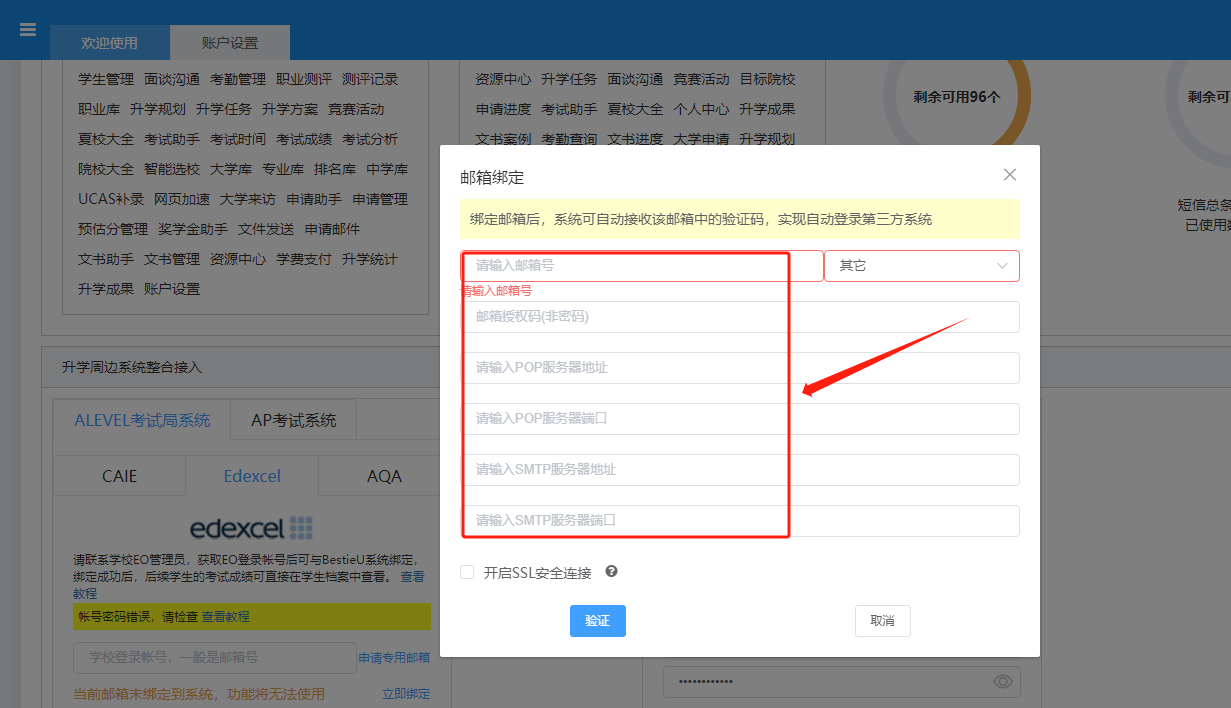The height and width of the screenshot is (708, 1231).
Task: Select the 账户设置 tab
Action: [230, 43]
